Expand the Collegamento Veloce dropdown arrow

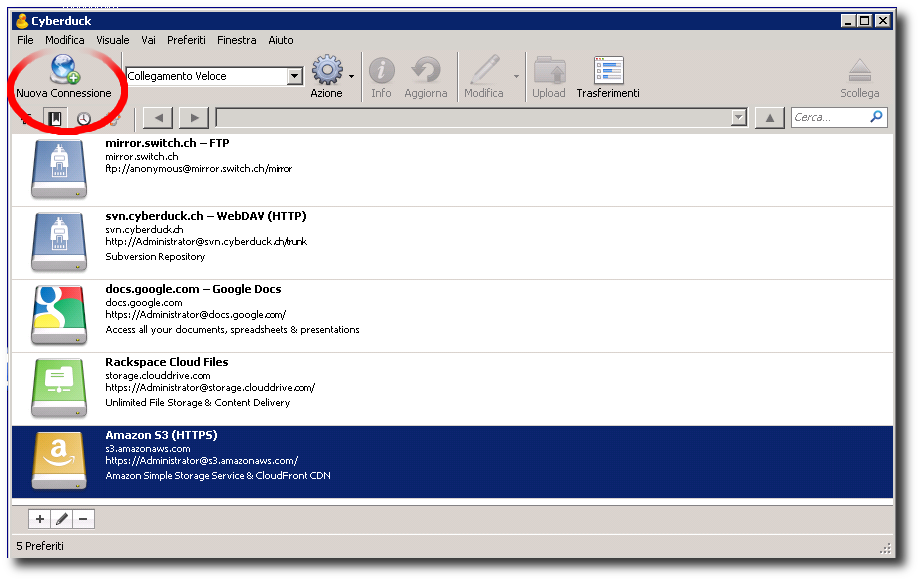tap(295, 76)
